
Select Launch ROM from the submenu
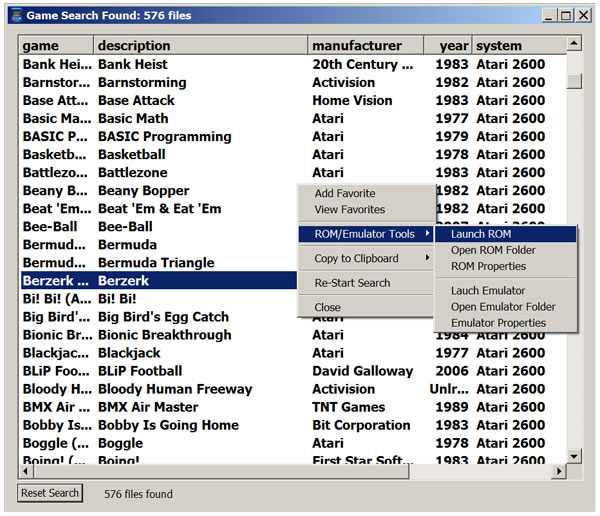click(480, 234)
